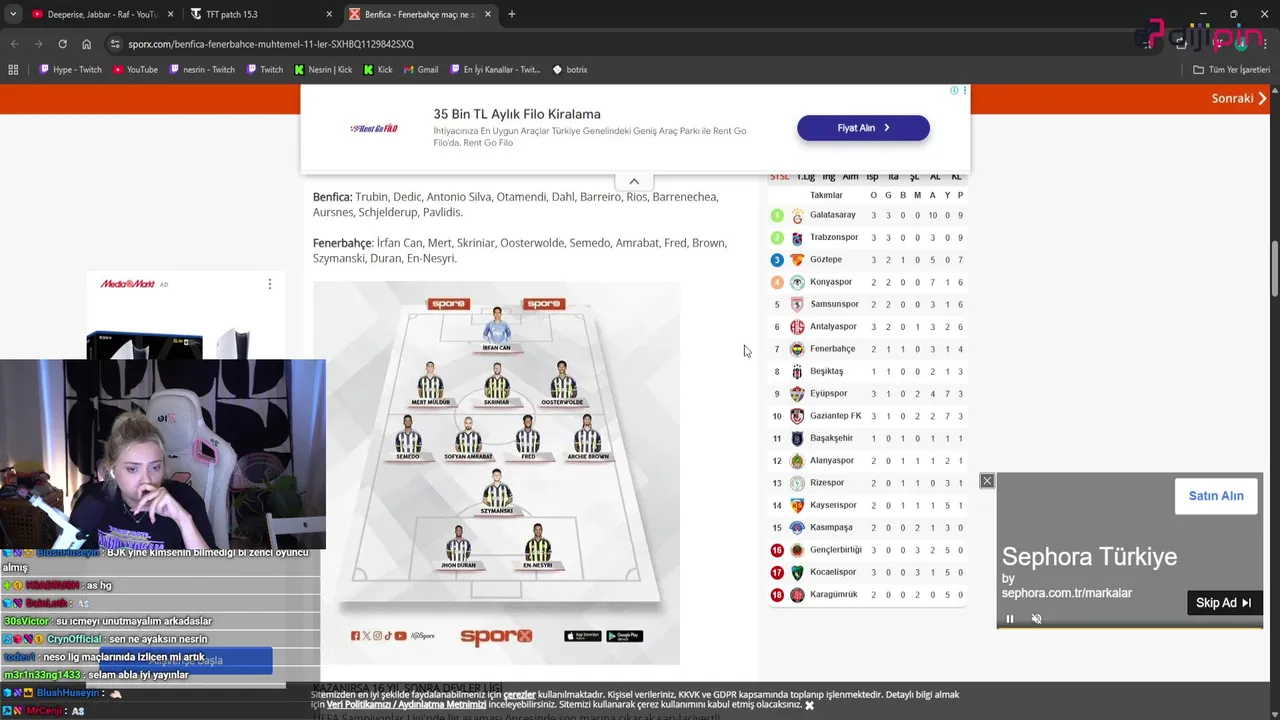Click Satın Alın on Sephora ad
Screen dimensions: 1280x720
tap(1216, 496)
